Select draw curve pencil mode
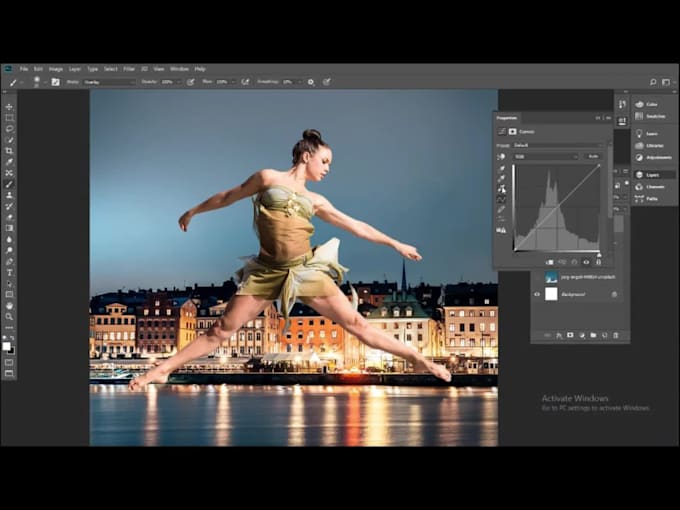Screen dimensions: 680x510 501,209
